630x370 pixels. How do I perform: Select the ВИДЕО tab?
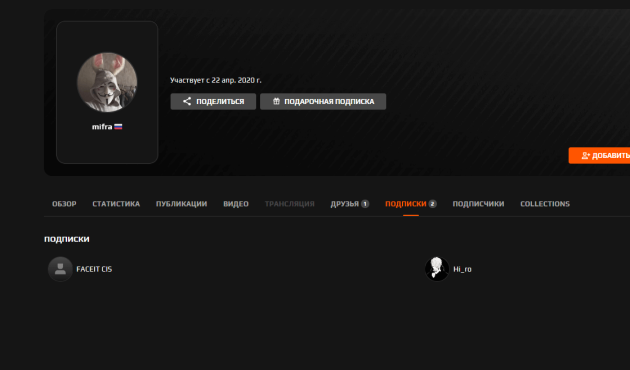(x=236, y=204)
